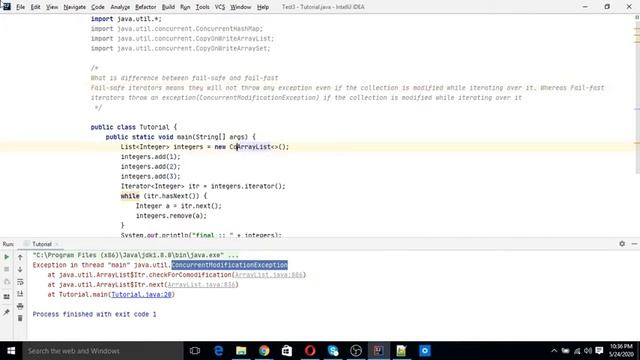The height and width of the screenshot is (360, 640).
Task: Open the Analyze menu
Action: tap(120, 7)
